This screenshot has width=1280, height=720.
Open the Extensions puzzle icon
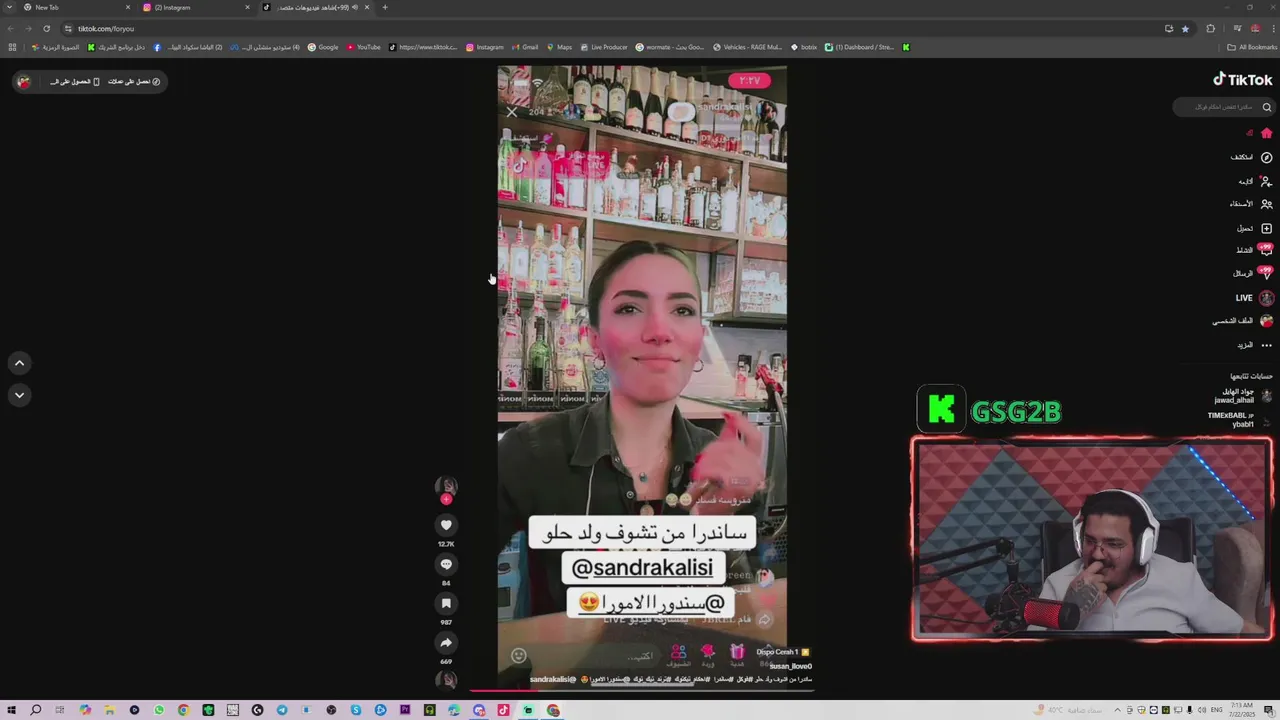(x=1211, y=29)
